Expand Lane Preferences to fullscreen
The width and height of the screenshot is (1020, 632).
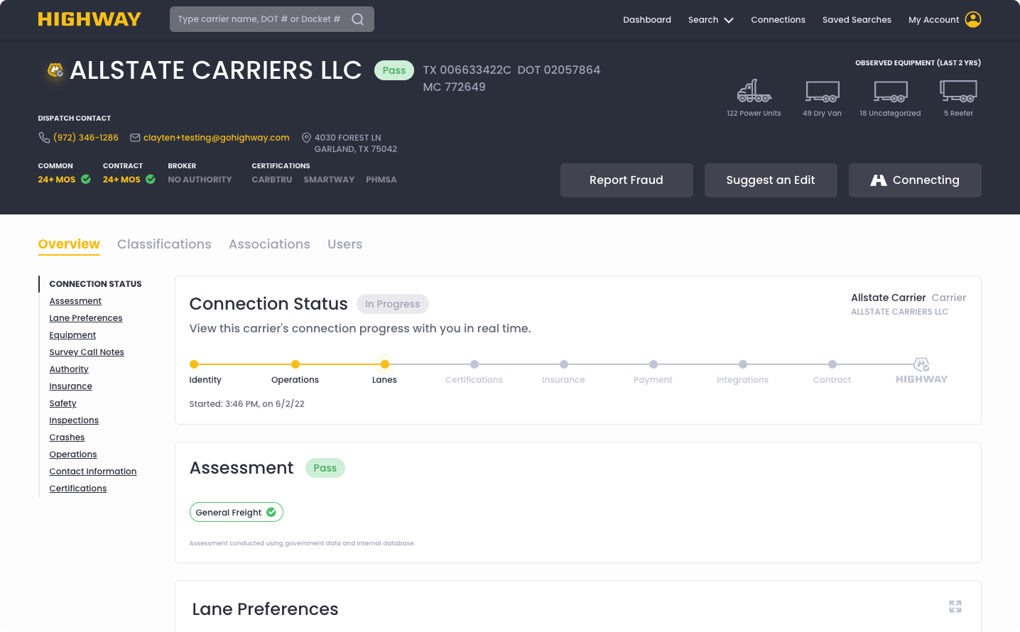click(x=955, y=606)
